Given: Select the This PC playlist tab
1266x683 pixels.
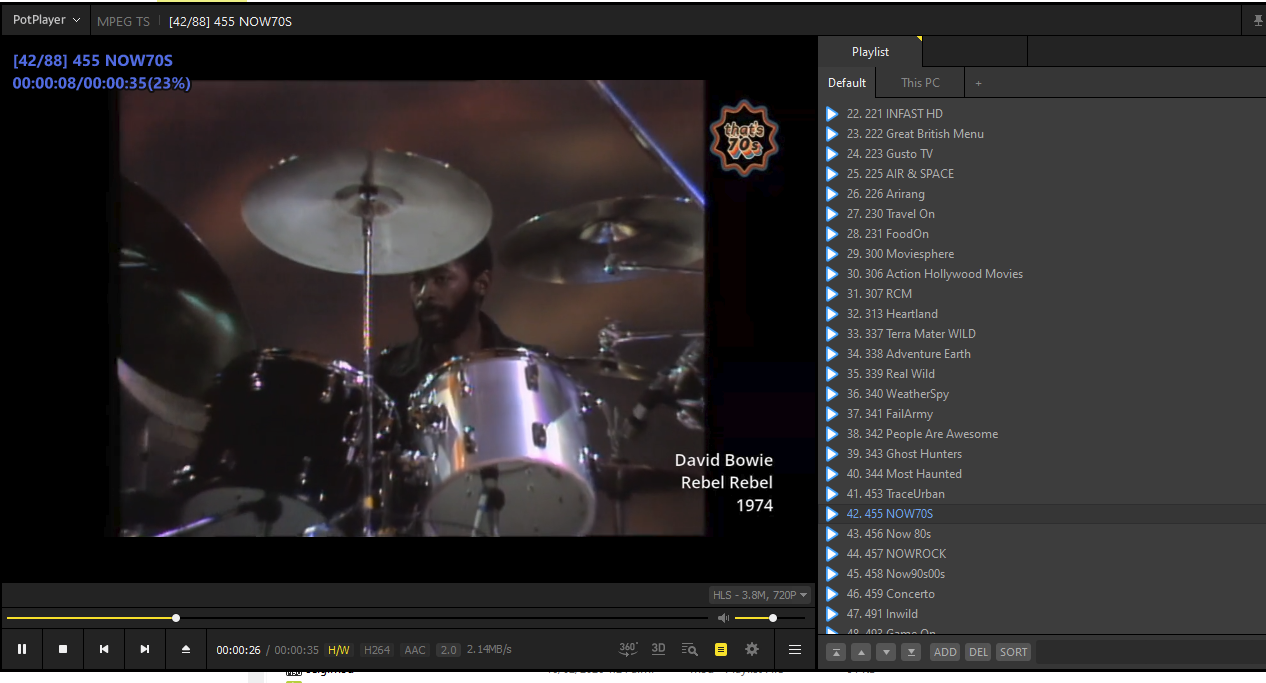Looking at the screenshot, I should click(x=920, y=83).
